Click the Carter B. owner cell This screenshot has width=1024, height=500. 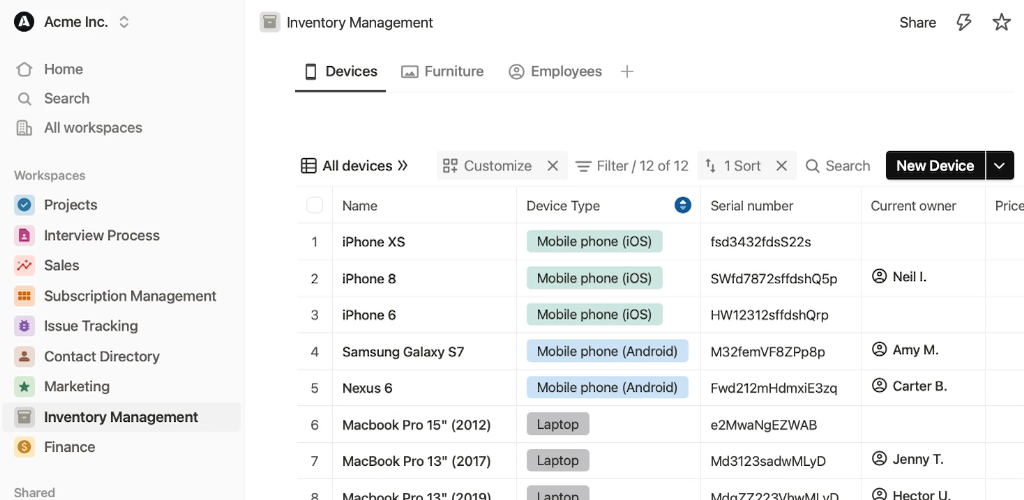923,388
